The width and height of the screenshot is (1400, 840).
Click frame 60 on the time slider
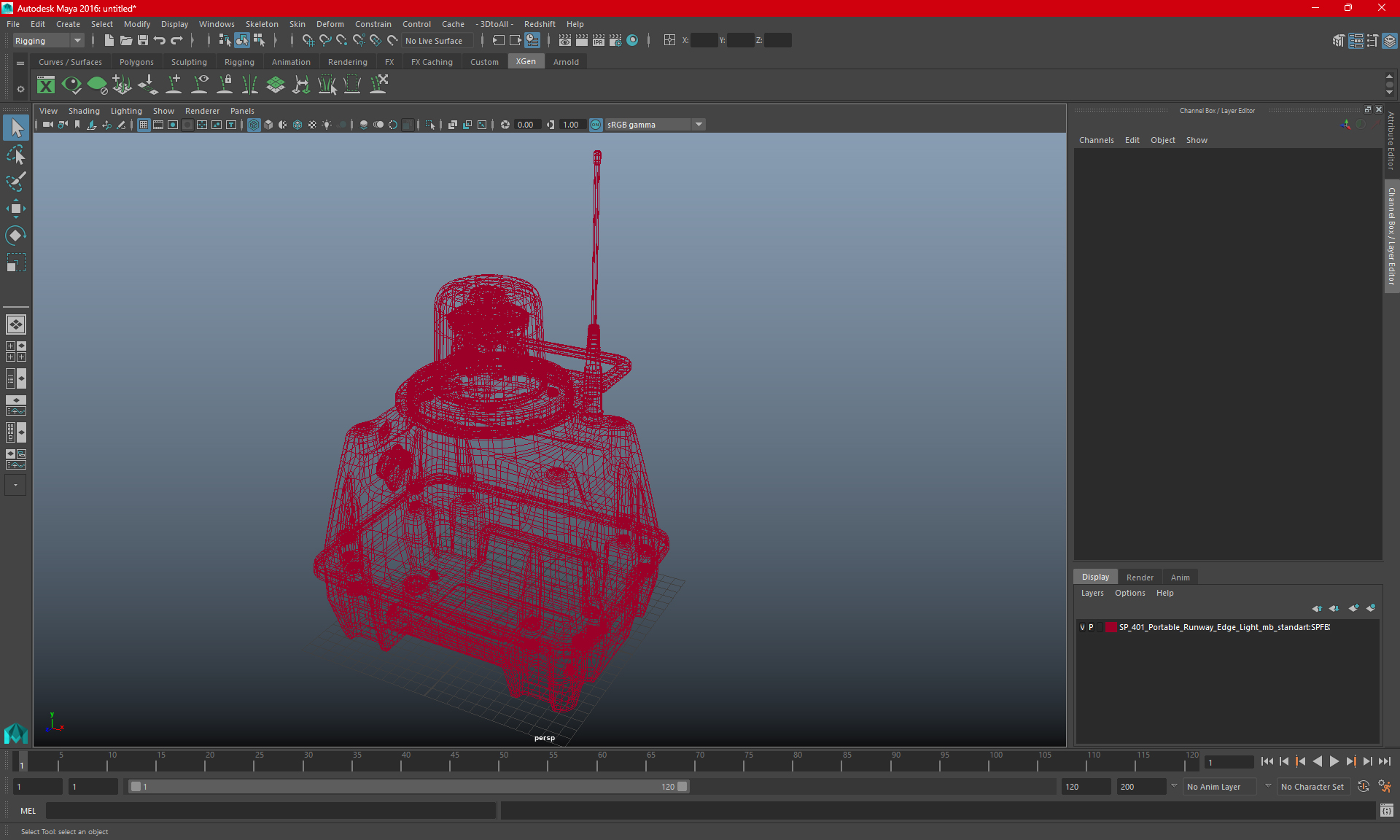click(x=602, y=762)
